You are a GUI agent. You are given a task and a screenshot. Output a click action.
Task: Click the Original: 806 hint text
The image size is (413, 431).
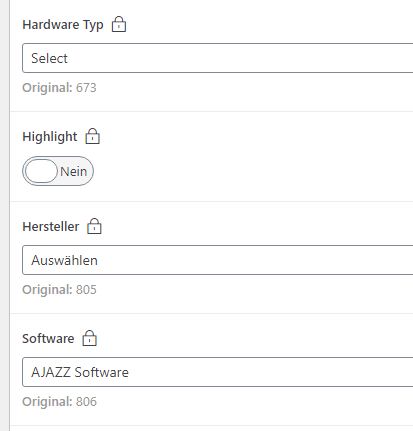click(59, 402)
